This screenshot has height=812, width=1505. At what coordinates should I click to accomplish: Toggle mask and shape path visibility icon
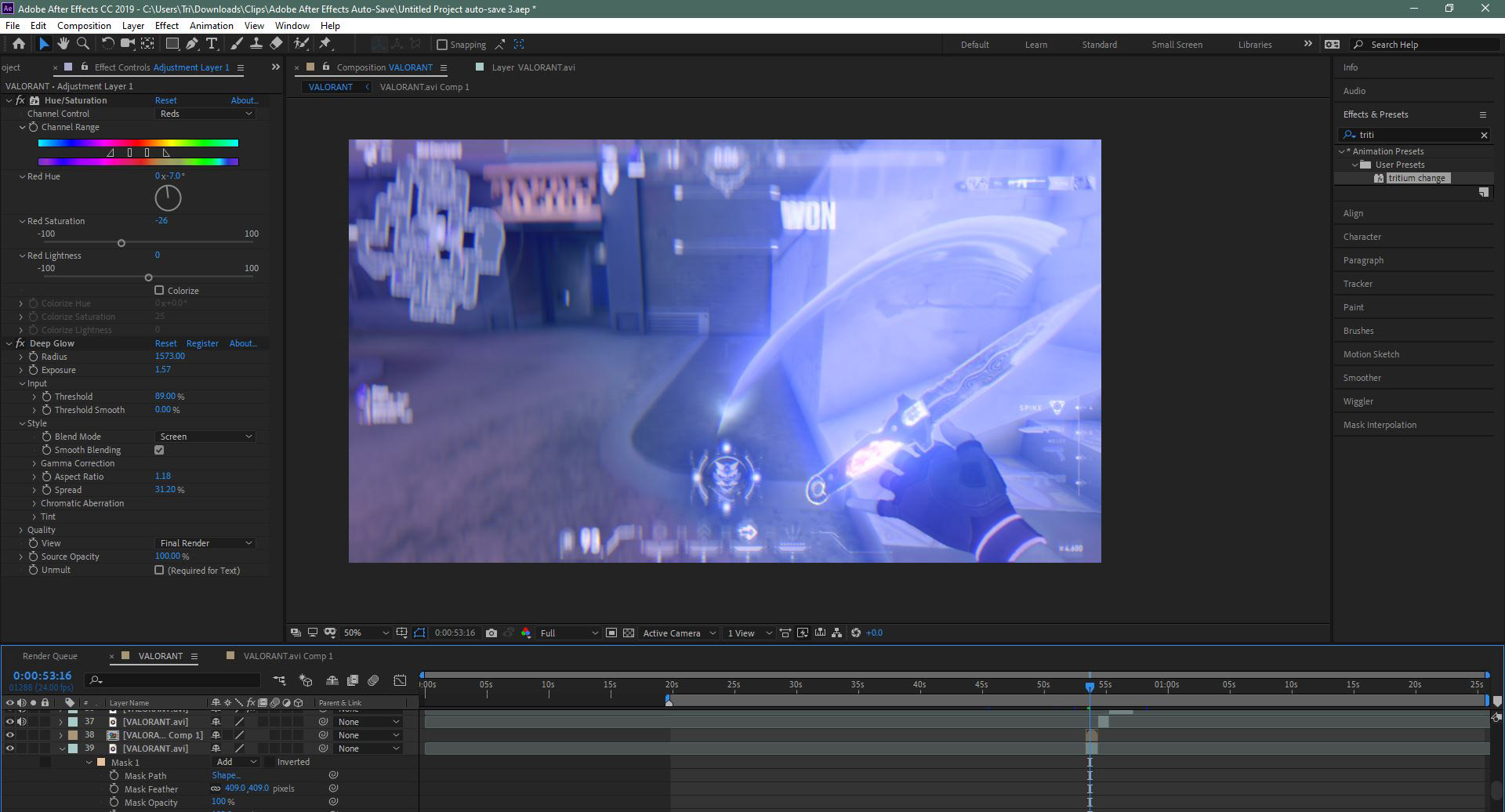pos(419,633)
